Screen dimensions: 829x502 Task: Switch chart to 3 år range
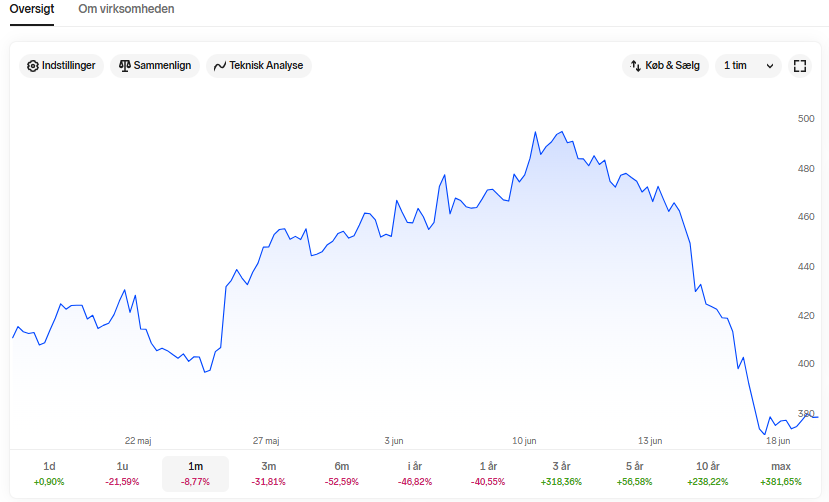561,473
